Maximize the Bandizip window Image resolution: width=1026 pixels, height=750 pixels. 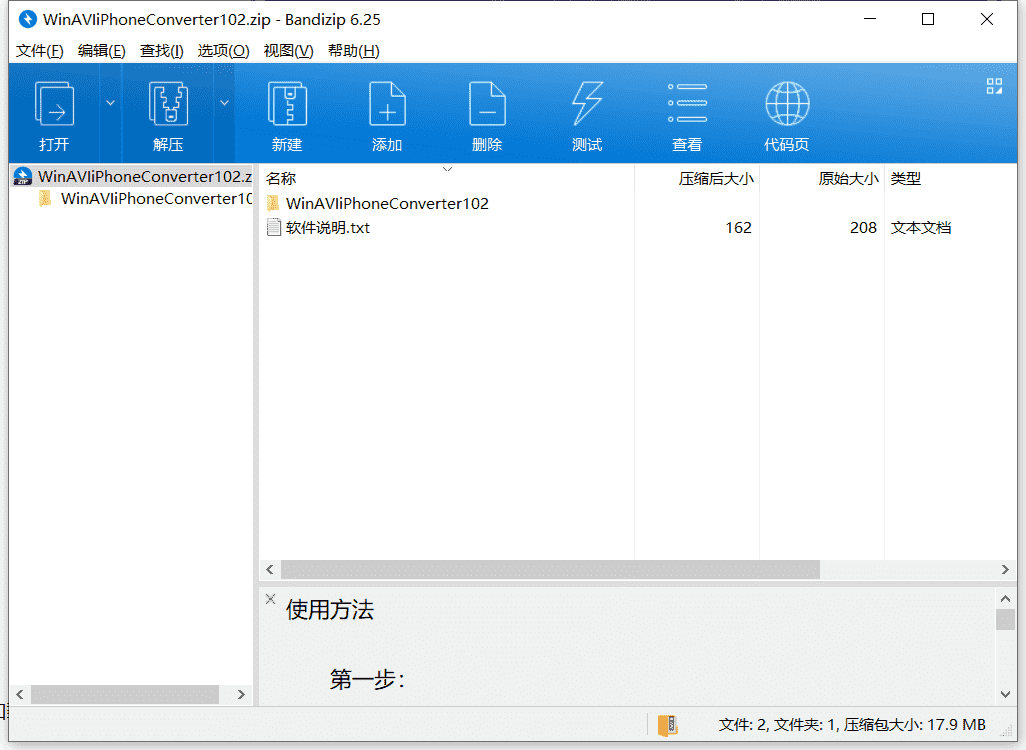coord(928,19)
